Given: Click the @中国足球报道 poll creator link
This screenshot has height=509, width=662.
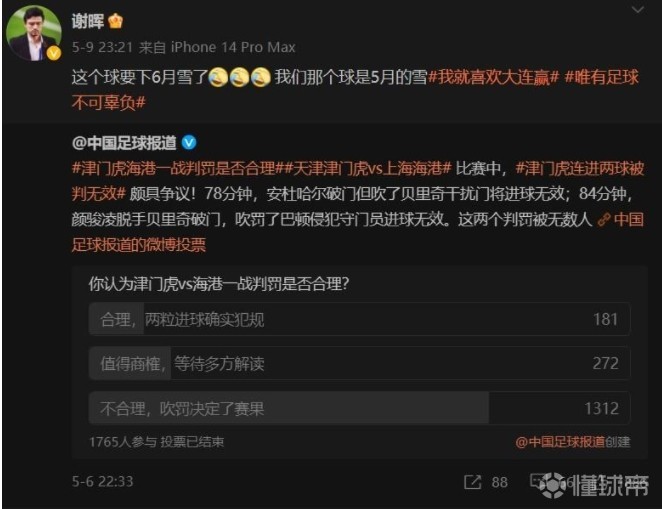Looking at the screenshot, I should pyautogui.click(x=560, y=442).
